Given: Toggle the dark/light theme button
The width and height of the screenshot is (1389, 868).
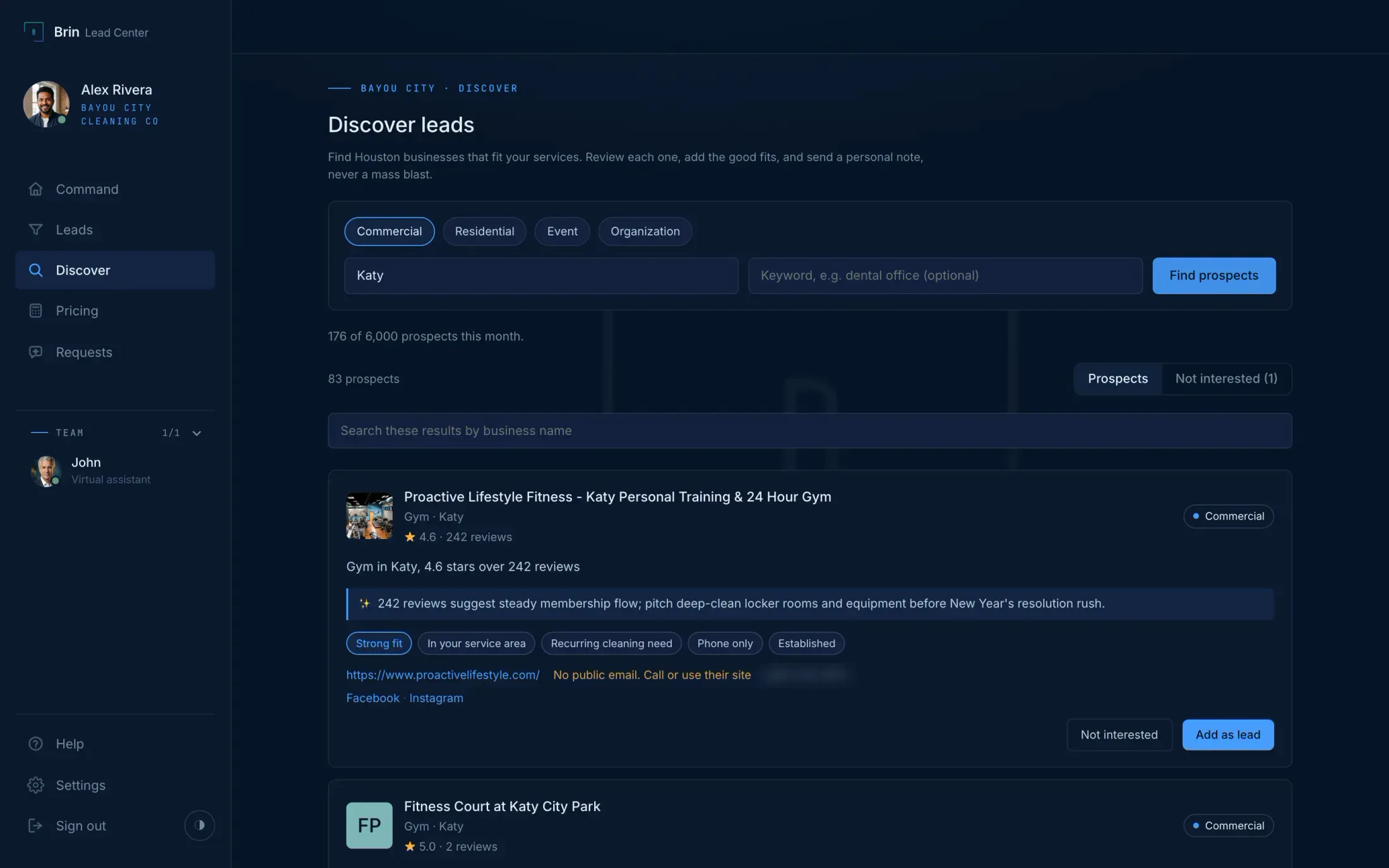Looking at the screenshot, I should [x=200, y=826].
